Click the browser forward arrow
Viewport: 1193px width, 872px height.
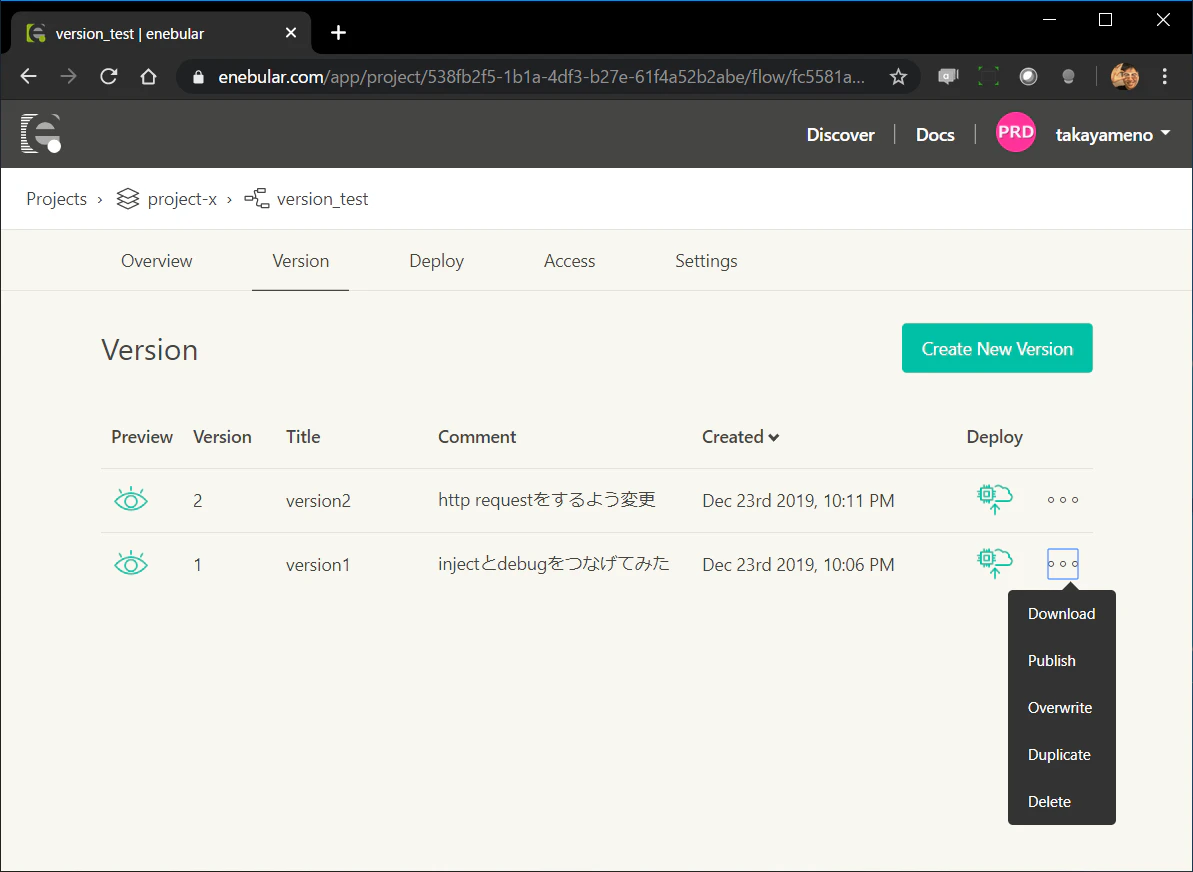68,76
